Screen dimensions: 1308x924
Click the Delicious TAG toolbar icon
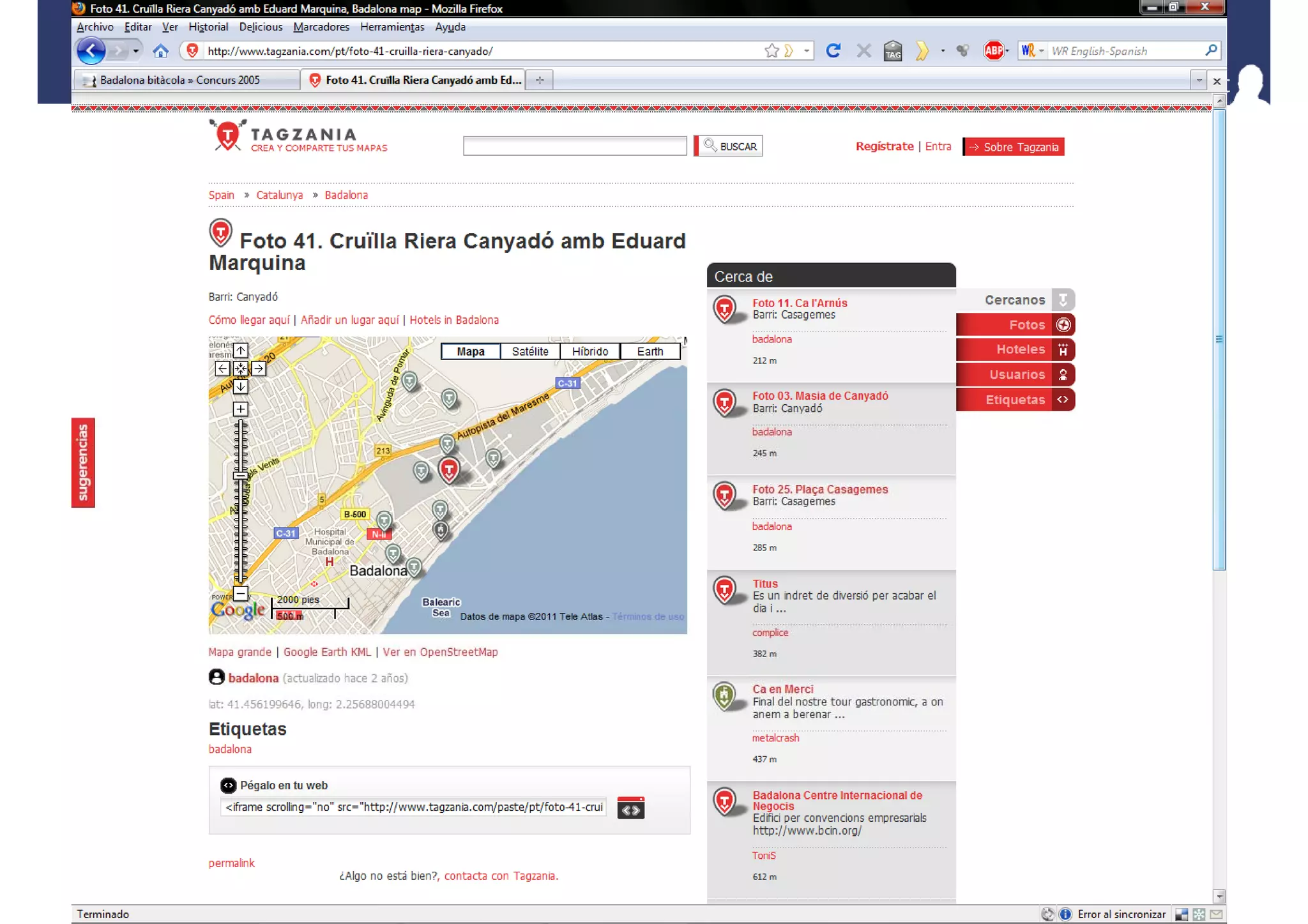click(893, 51)
